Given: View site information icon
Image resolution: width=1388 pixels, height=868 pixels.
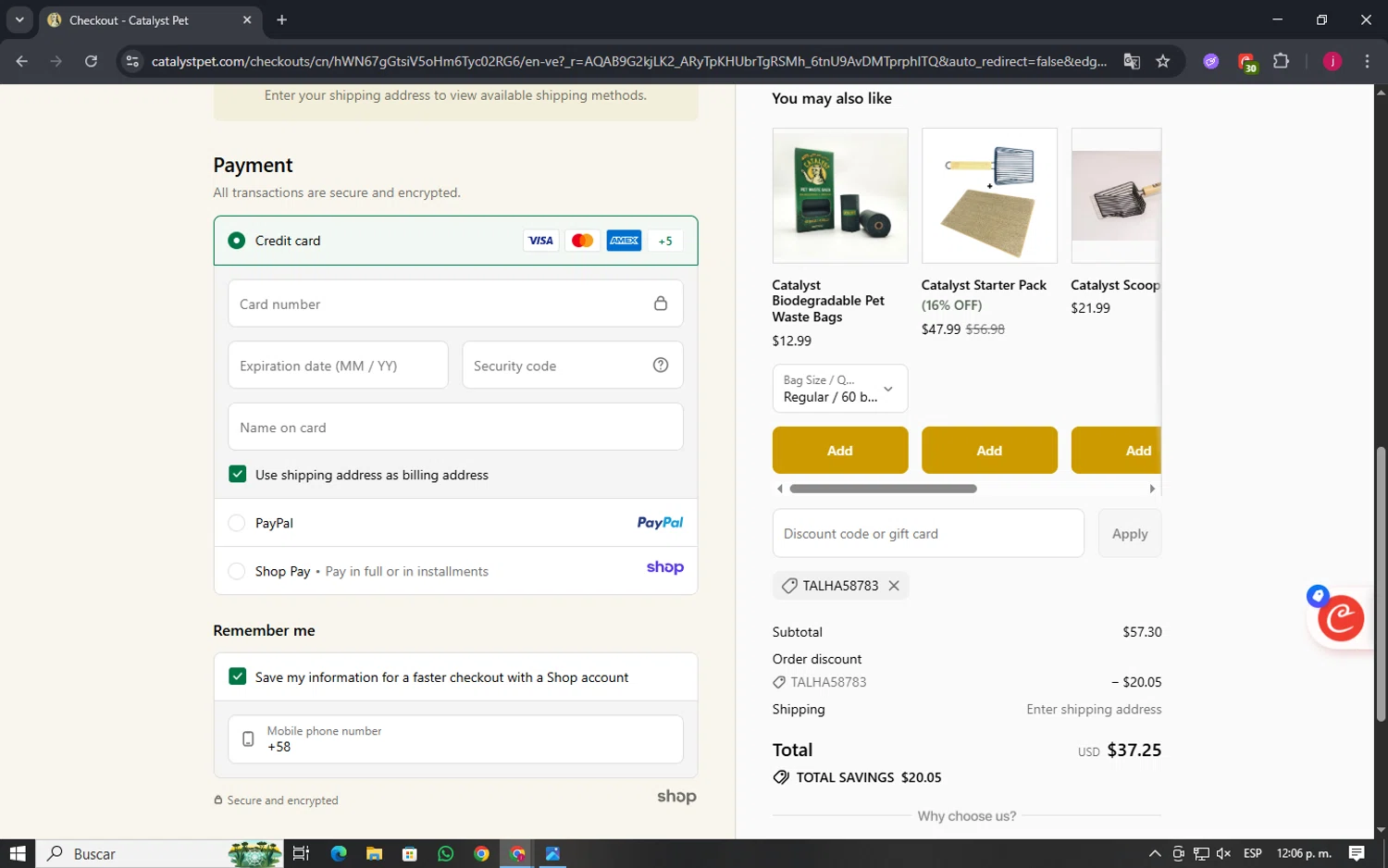Looking at the screenshot, I should point(132,61).
